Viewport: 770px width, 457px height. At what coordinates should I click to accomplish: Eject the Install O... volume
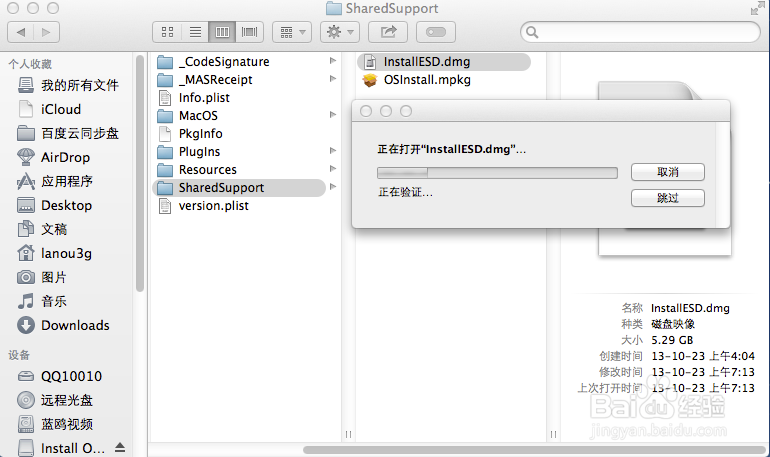click(x=120, y=447)
